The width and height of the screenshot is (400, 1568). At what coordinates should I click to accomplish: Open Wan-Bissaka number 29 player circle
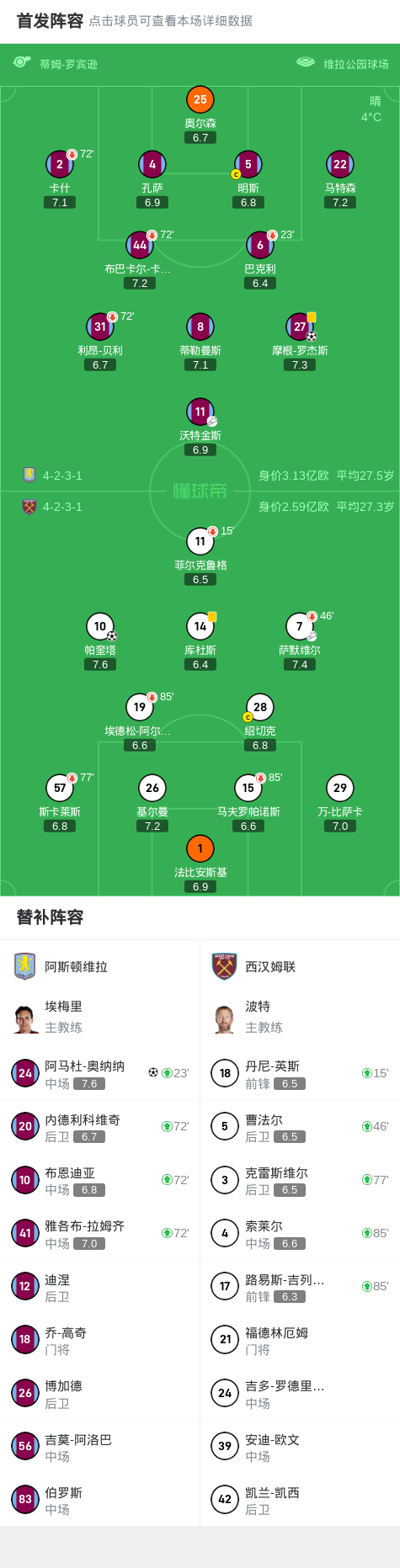(340, 788)
